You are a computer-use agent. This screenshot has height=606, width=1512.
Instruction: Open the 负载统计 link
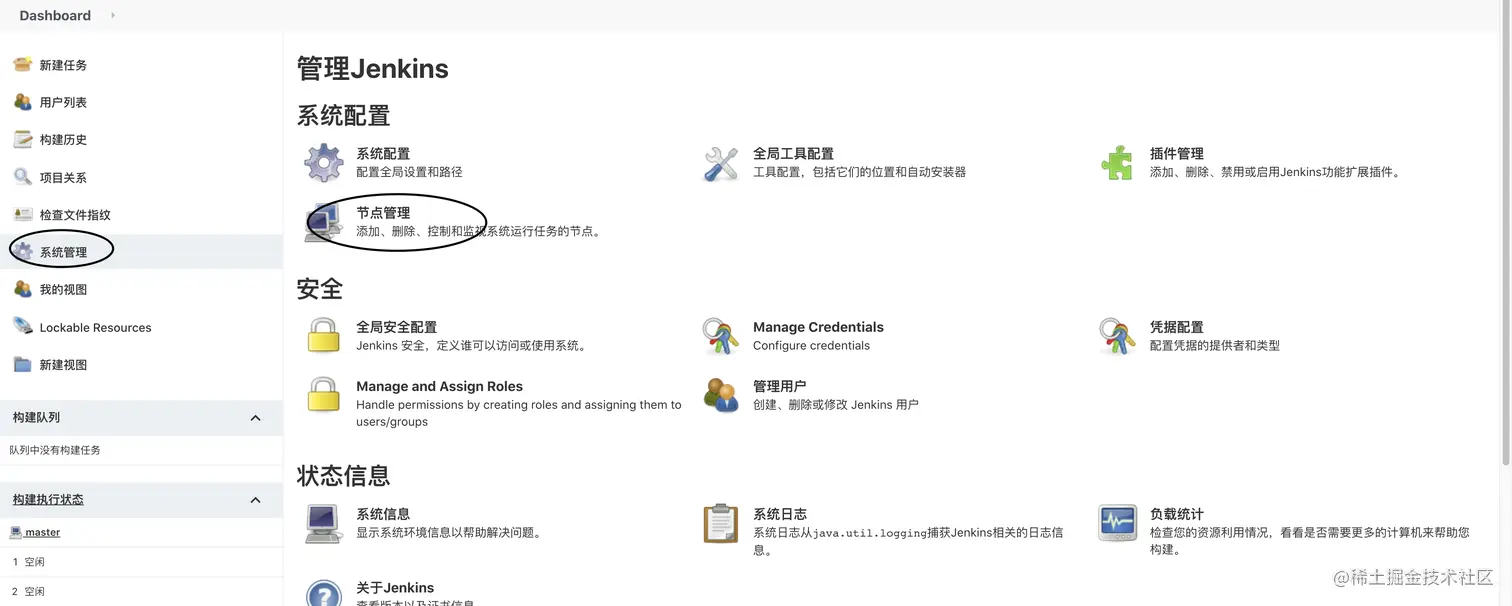[x=1176, y=514]
